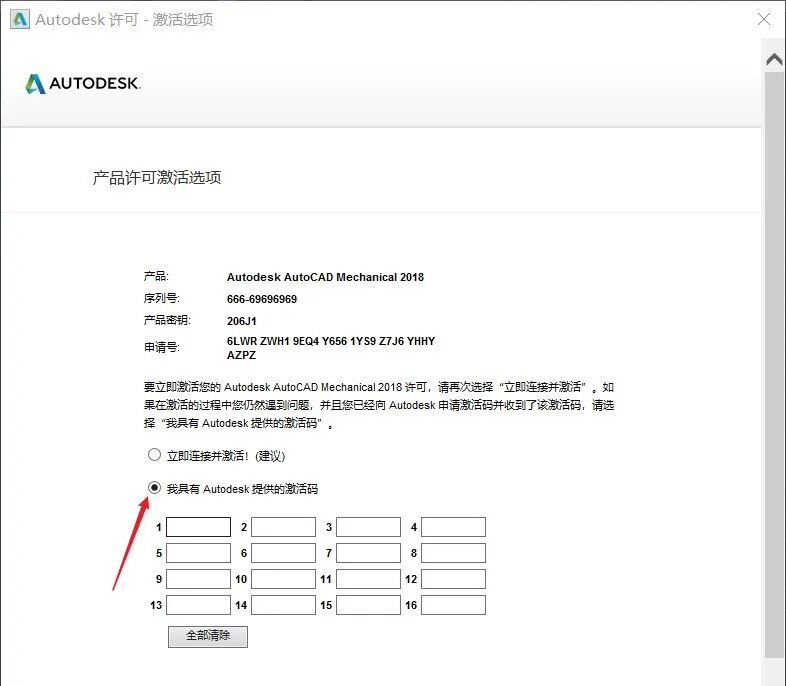Click activation code field 5
The image size is (786, 686).
click(x=199, y=553)
